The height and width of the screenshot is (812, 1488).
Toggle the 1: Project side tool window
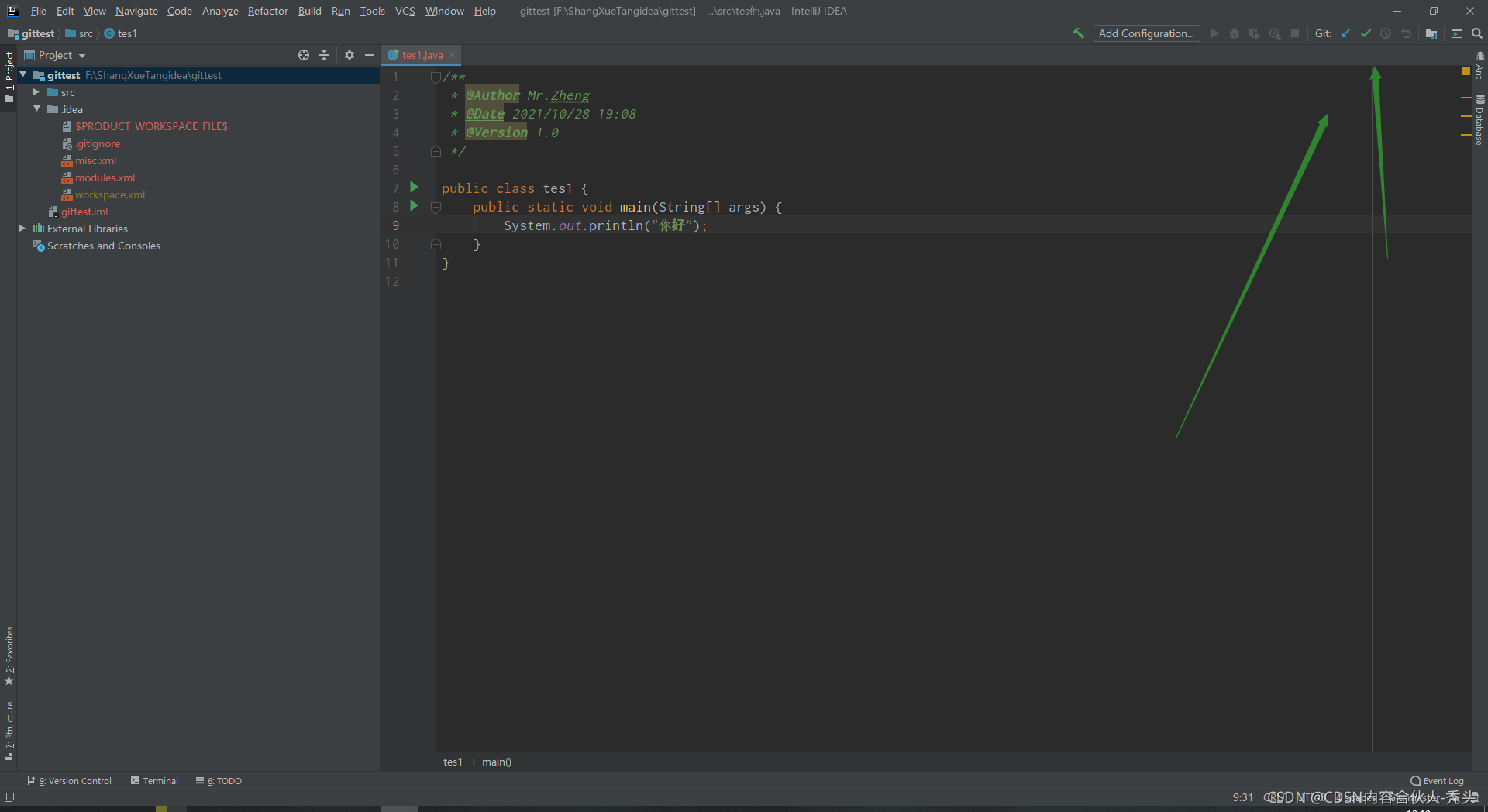pos(9,76)
